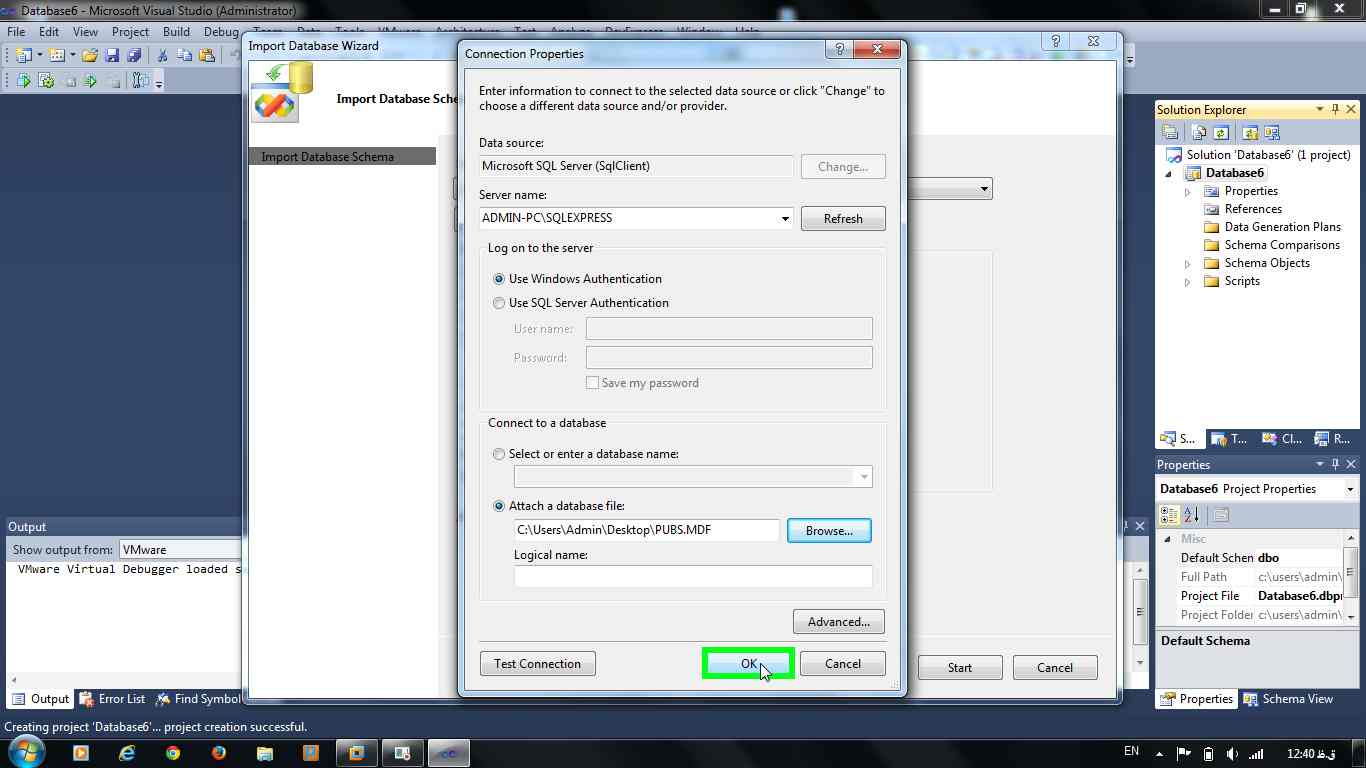The height and width of the screenshot is (768, 1366).
Task: Choose Select or enter a database name
Action: click(499, 454)
